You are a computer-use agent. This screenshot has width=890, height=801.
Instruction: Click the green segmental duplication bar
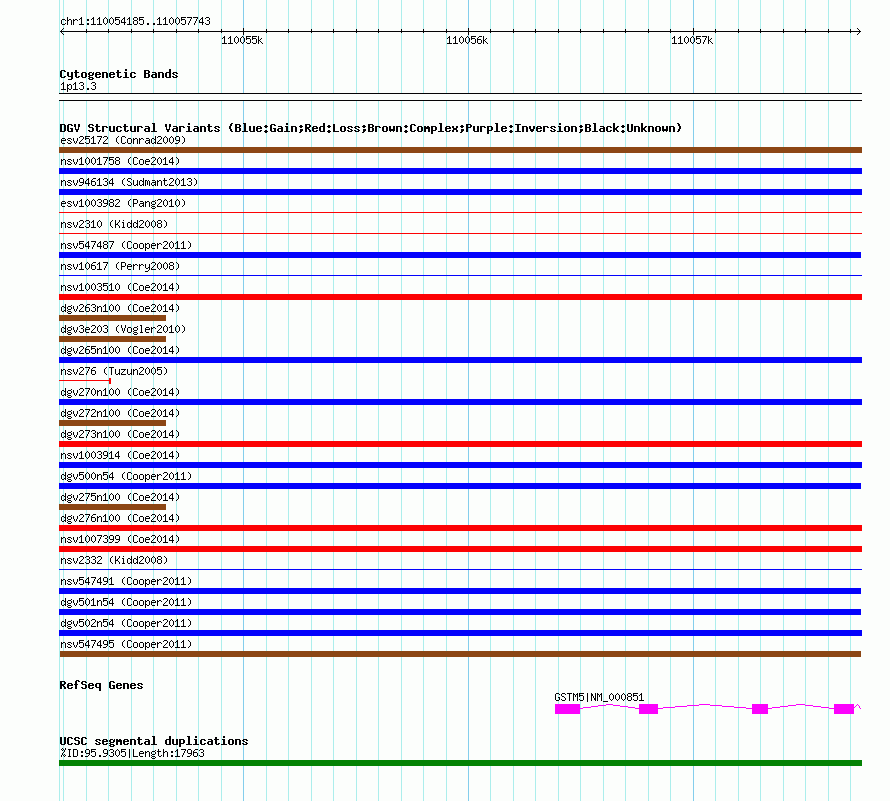coord(460,763)
